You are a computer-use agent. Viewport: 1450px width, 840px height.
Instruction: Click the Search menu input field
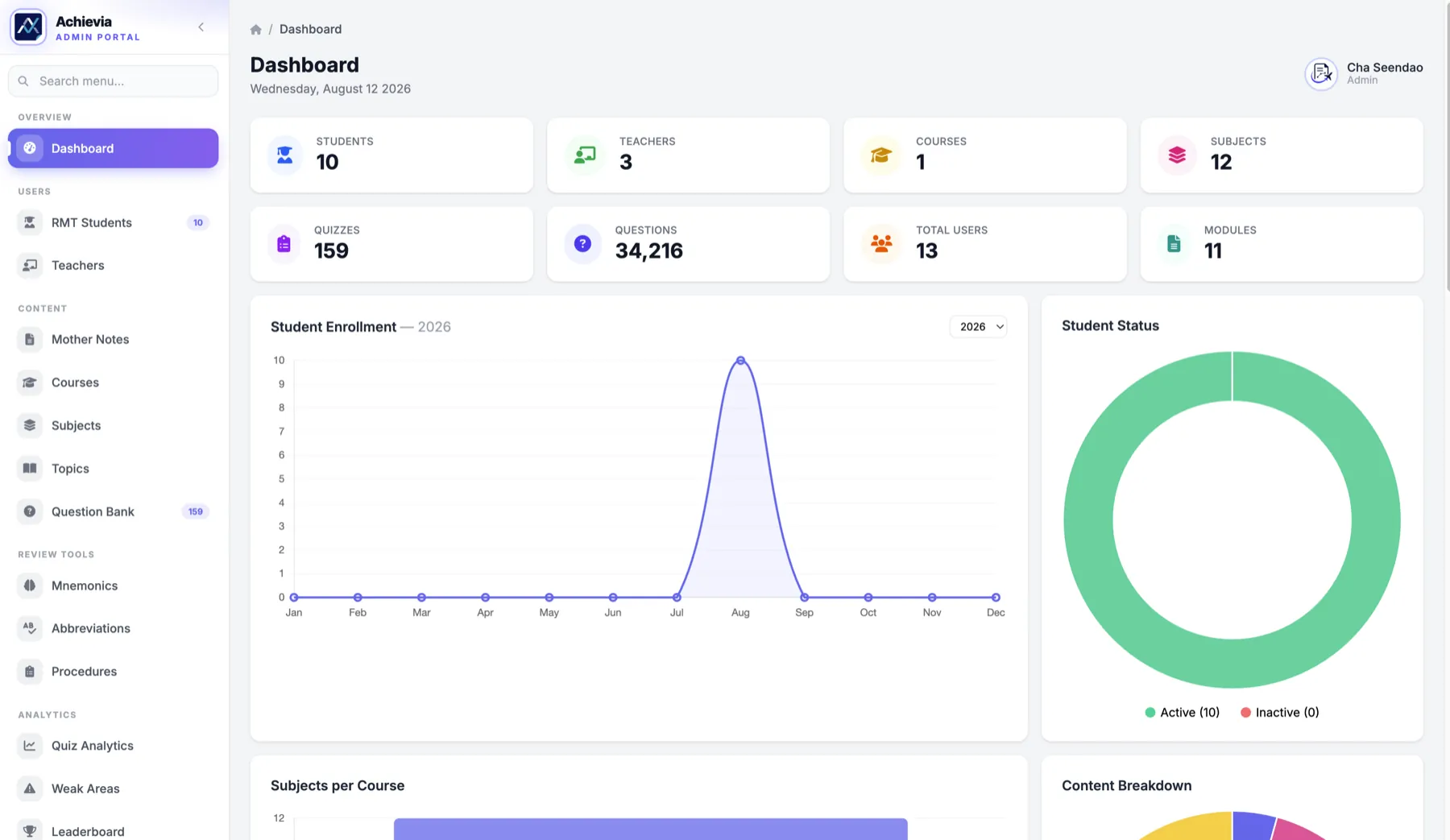click(x=113, y=81)
